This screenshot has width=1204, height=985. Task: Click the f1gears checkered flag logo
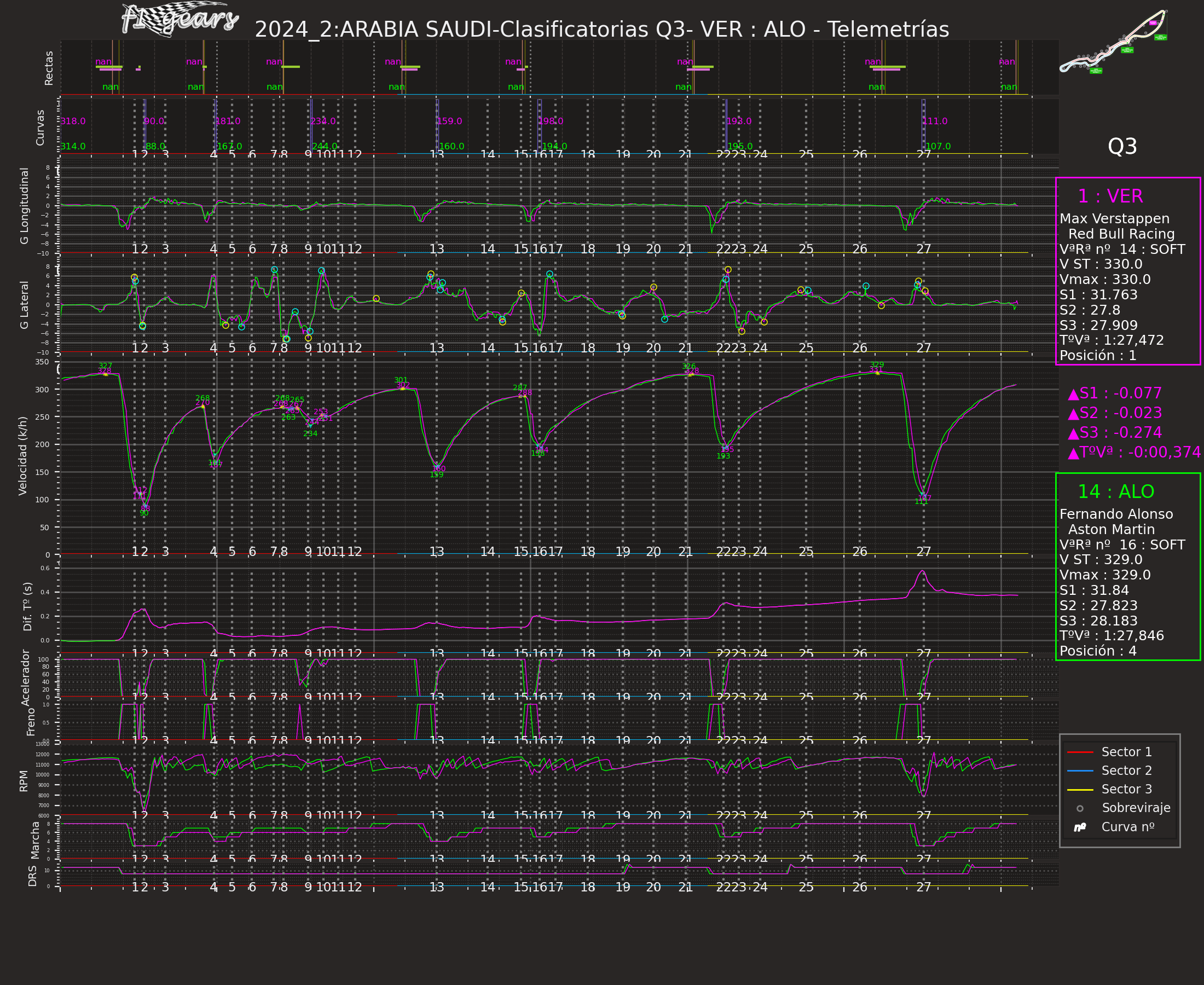(180, 20)
